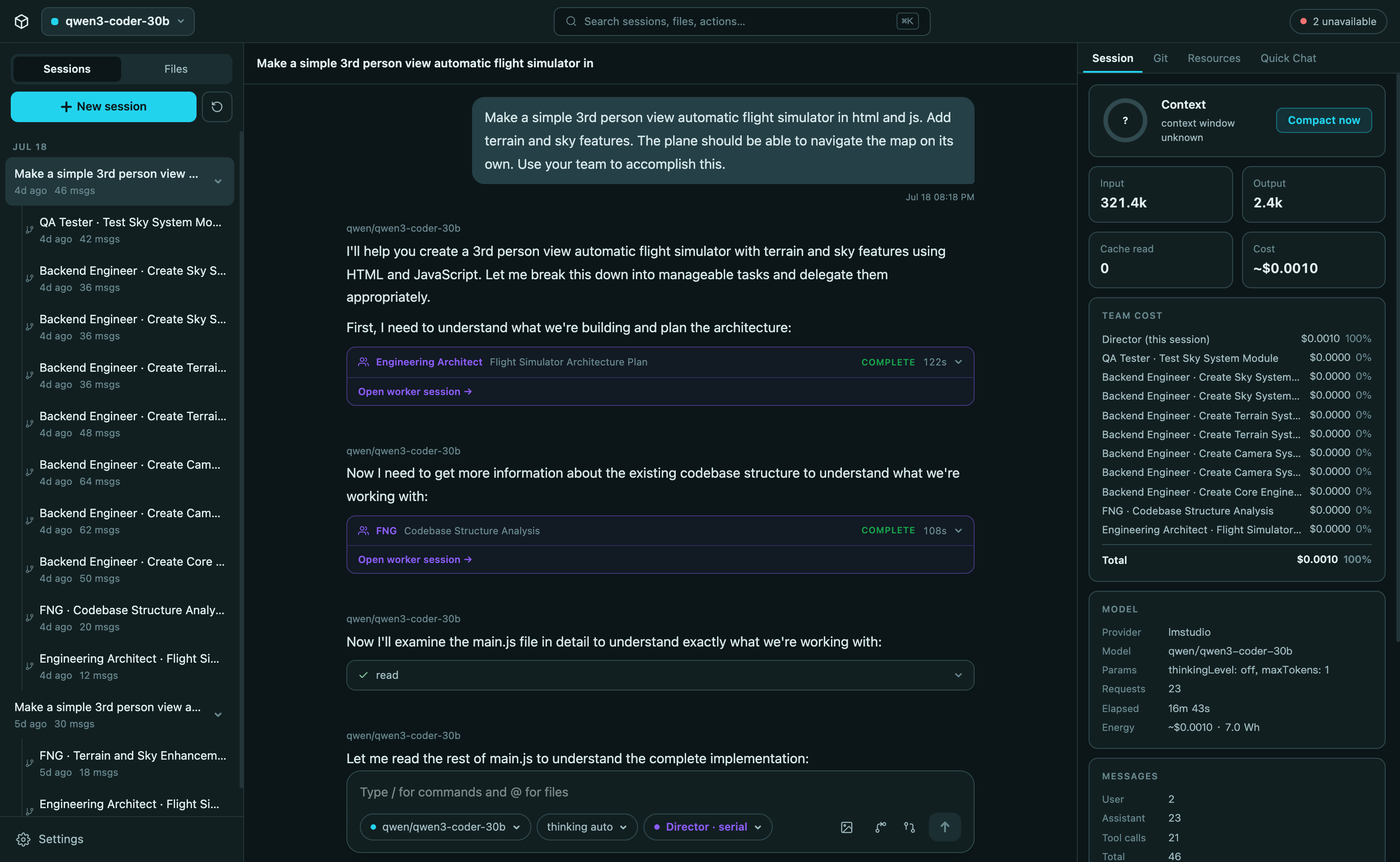Focus the message composer text field

[660, 792]
